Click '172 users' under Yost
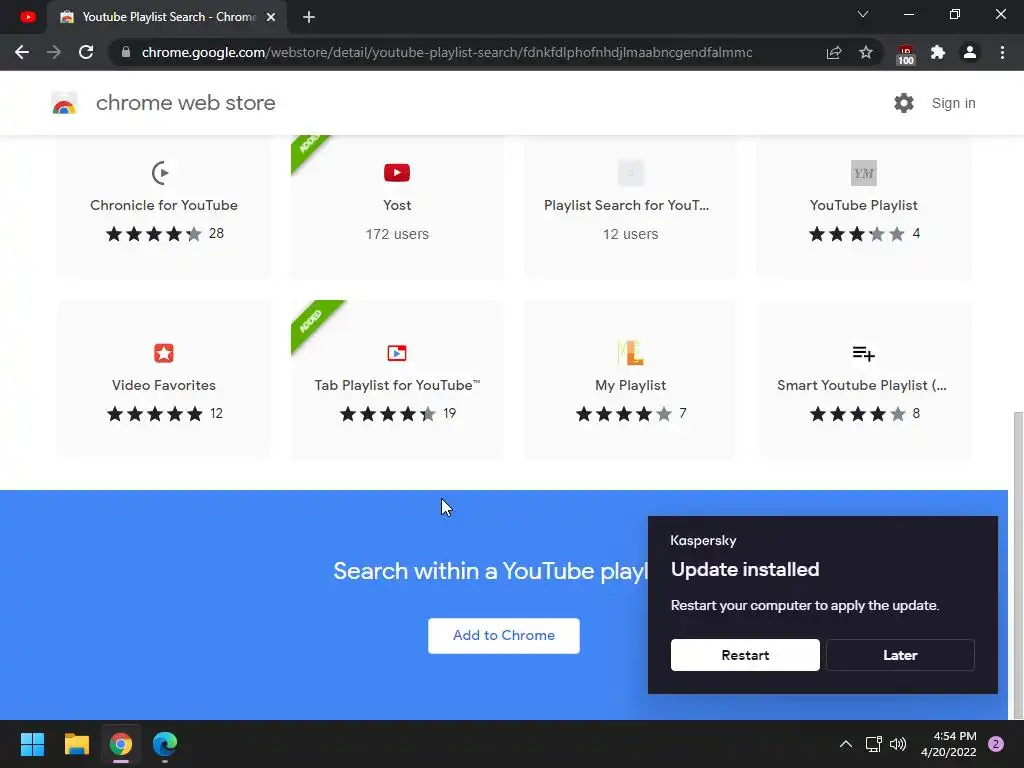The width and height of the screenshot is (1024, 768). point(397,234)
